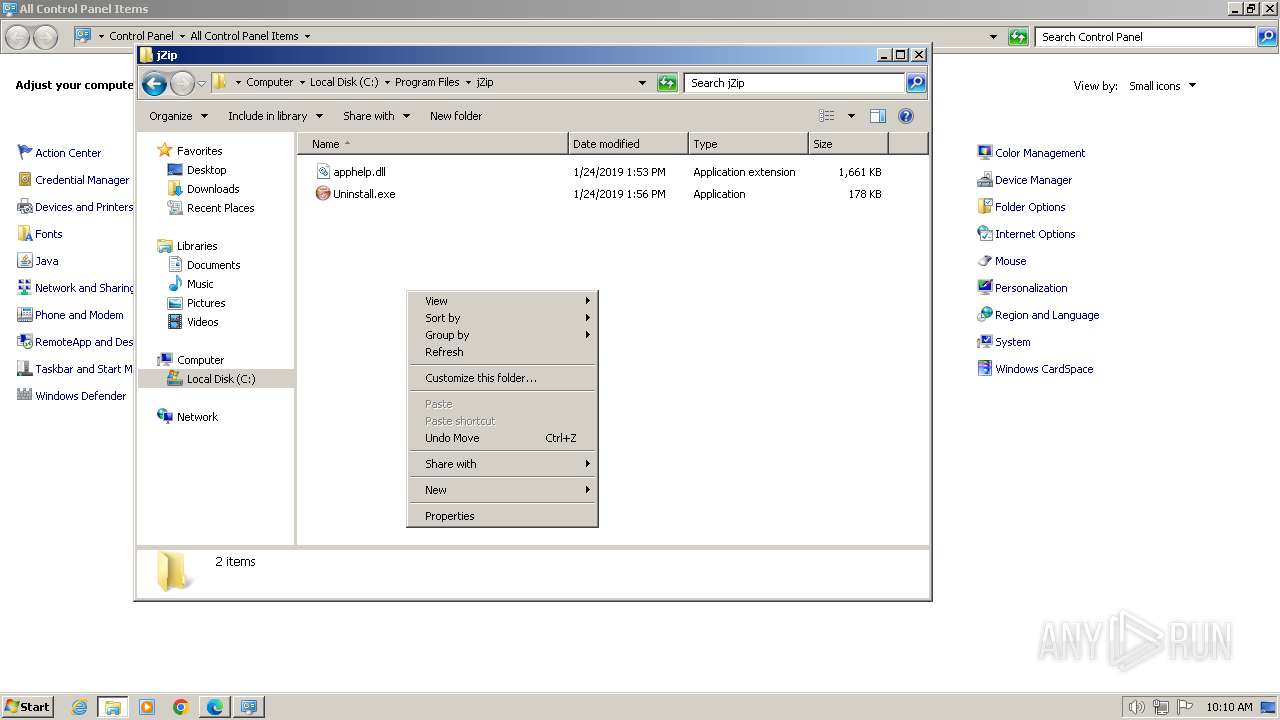Click the Search jZip input field

click(795, 83)
